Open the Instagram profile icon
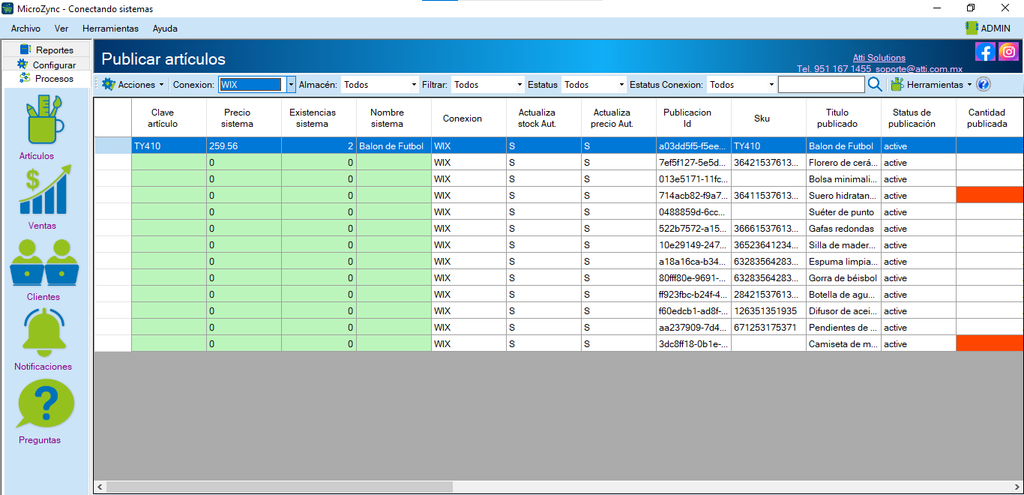The image size is (1024, 495). [1008, 52]
